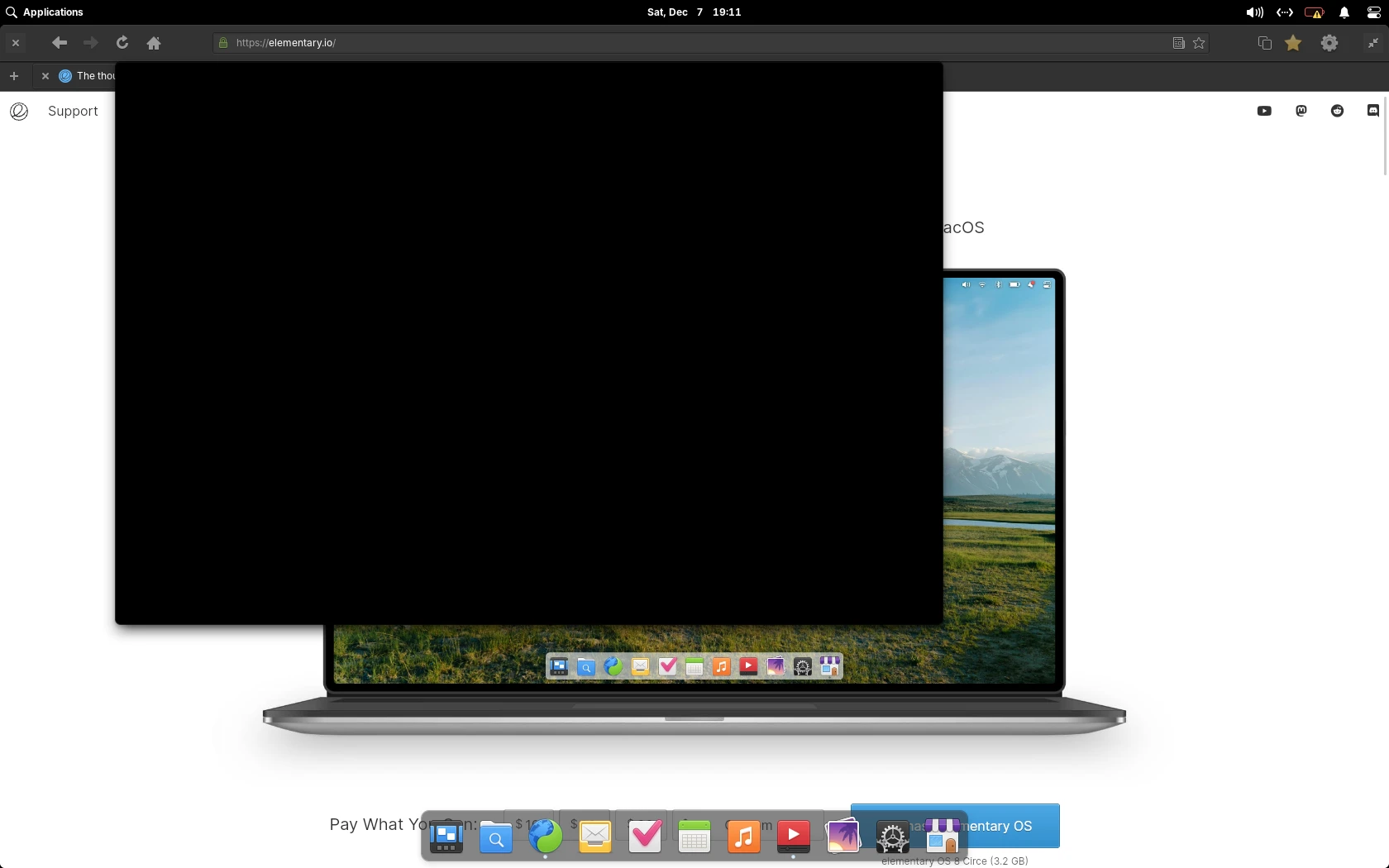Toggle the bookmark star for the current page
Image resolution: width=1389 pixels, height=868 pixels.
coord(1200,43)
